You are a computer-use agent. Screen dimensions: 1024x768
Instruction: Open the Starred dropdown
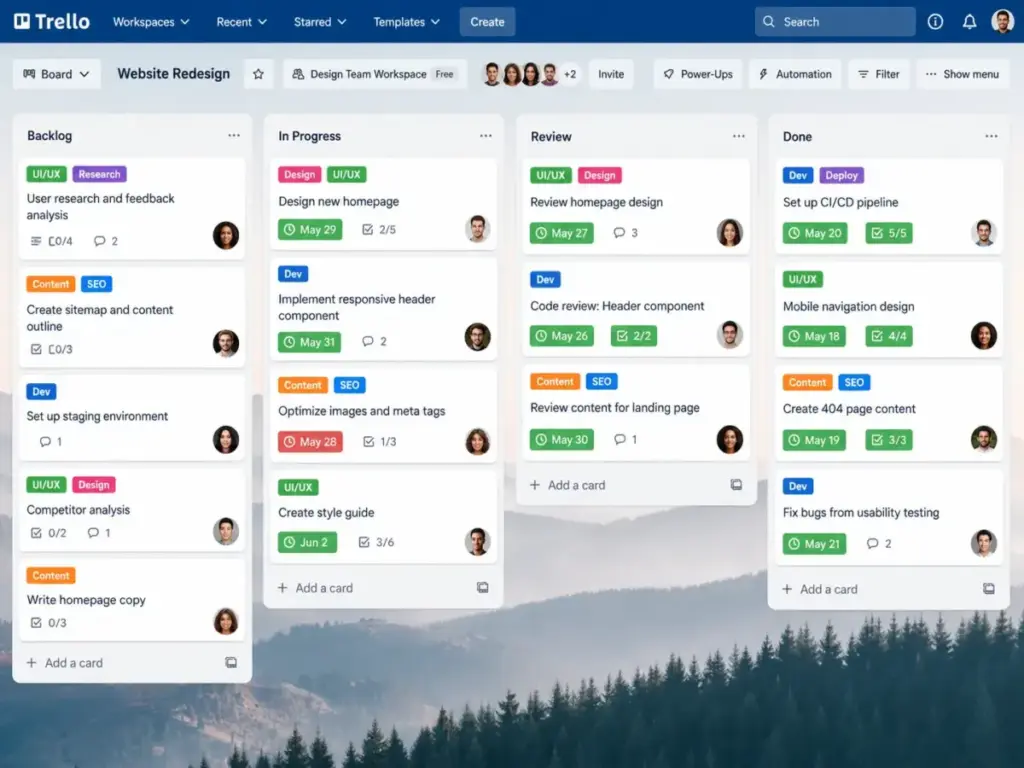tap(319, 22)
